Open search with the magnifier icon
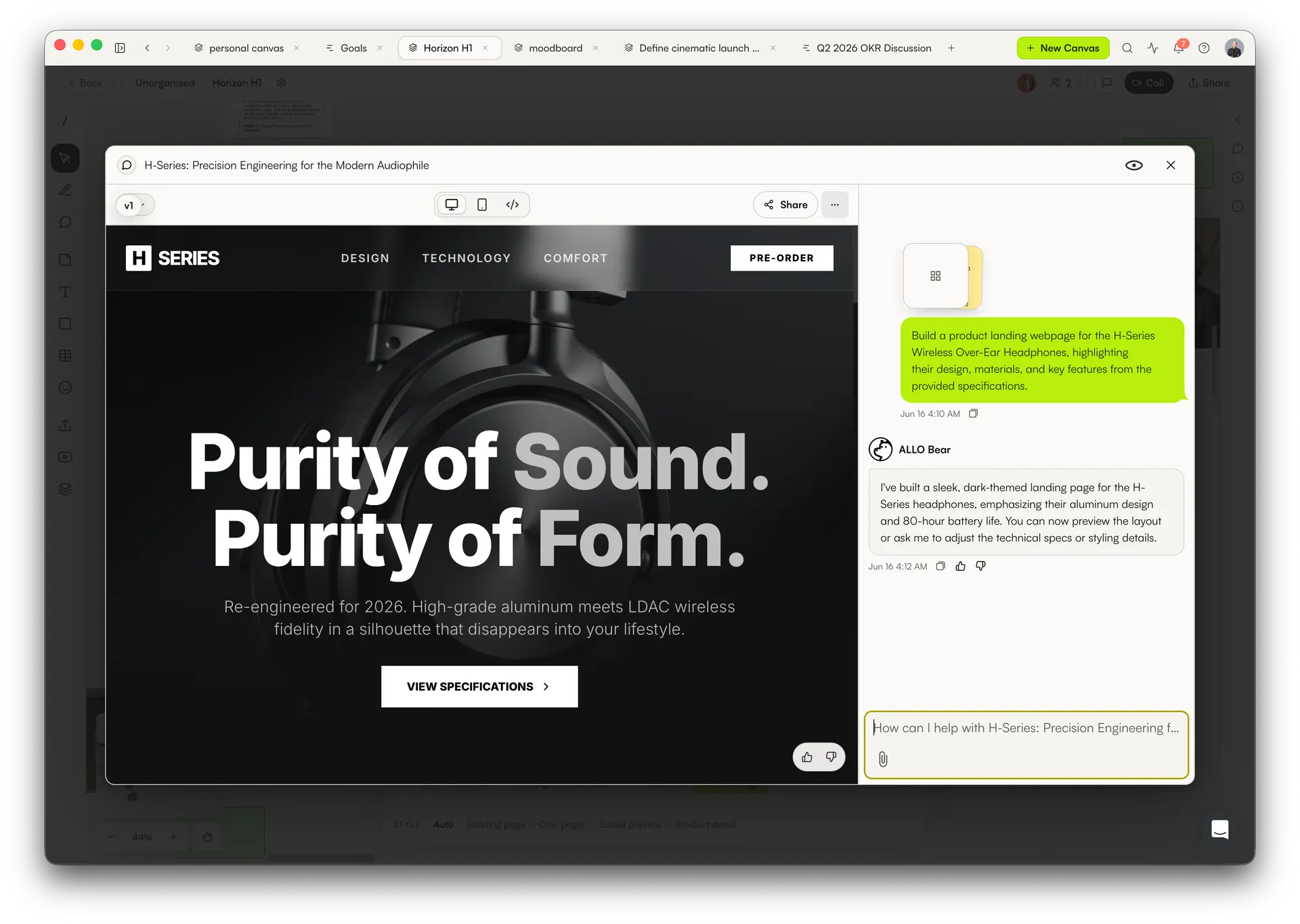Image resolution: width=1300 pixels, height=924 pixels. click(1127, 48)
